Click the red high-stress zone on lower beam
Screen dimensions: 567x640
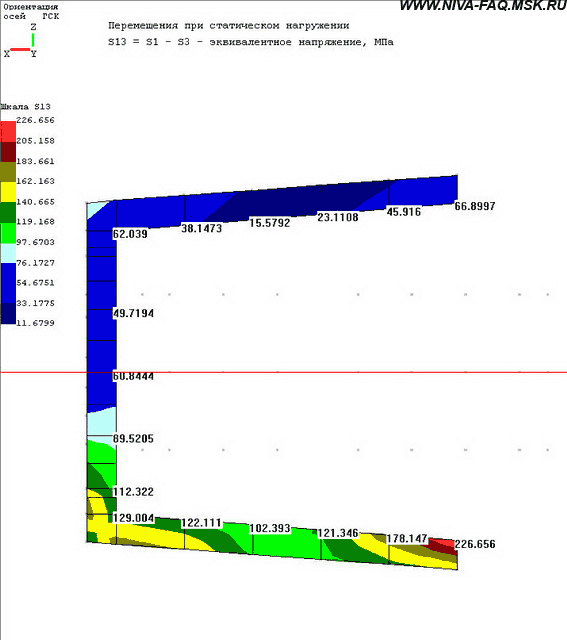tap(443, 546)
